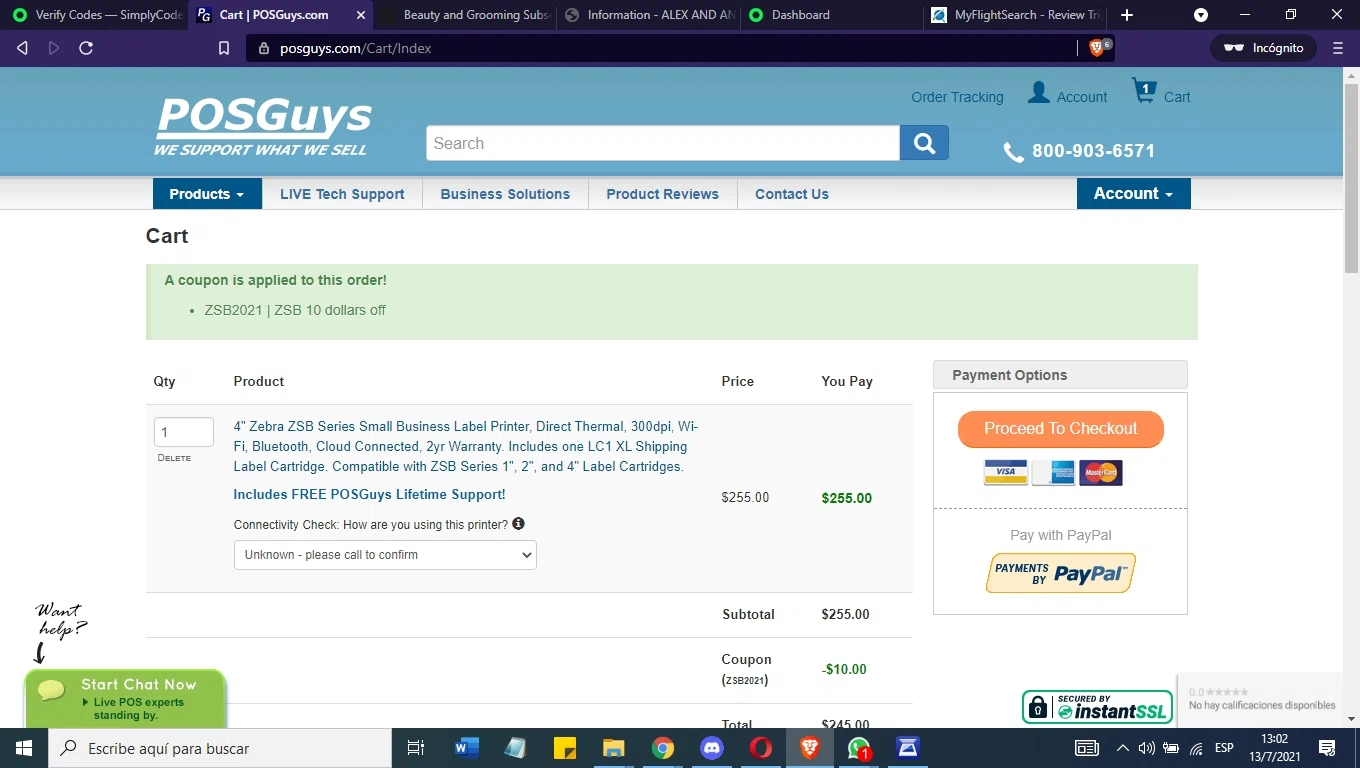Open Opera from the taskbar
This screenshot has height=768, width=1360.
coord(761,748)
